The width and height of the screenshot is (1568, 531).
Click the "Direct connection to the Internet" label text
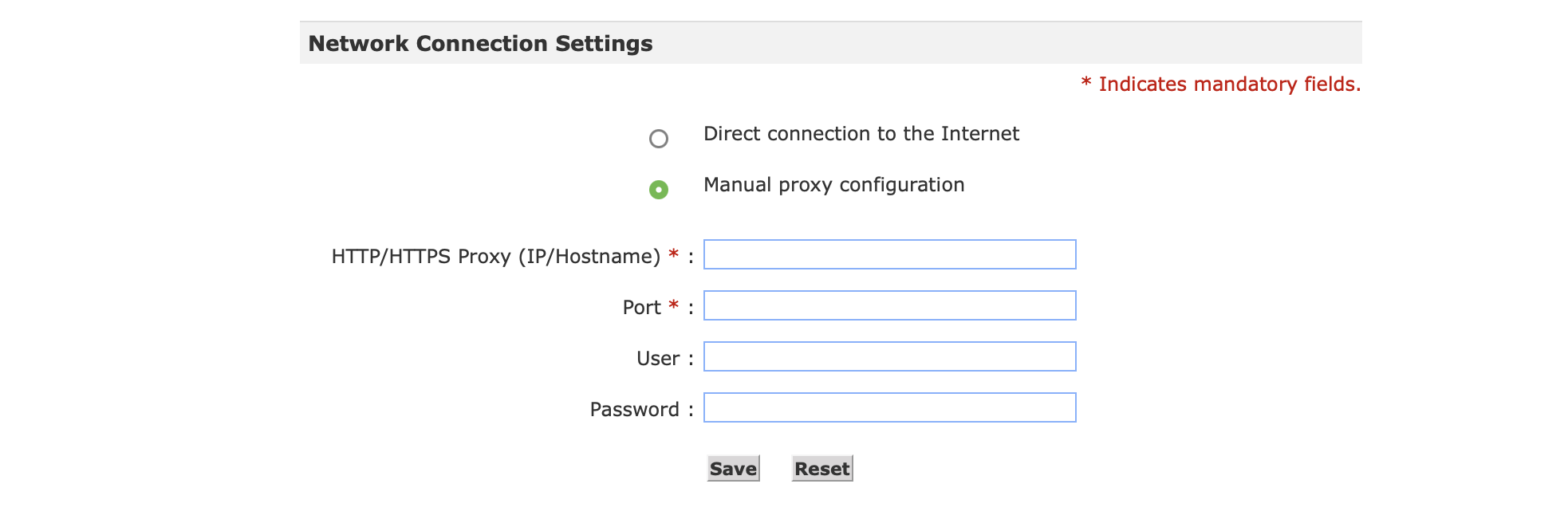pos(861,134)
